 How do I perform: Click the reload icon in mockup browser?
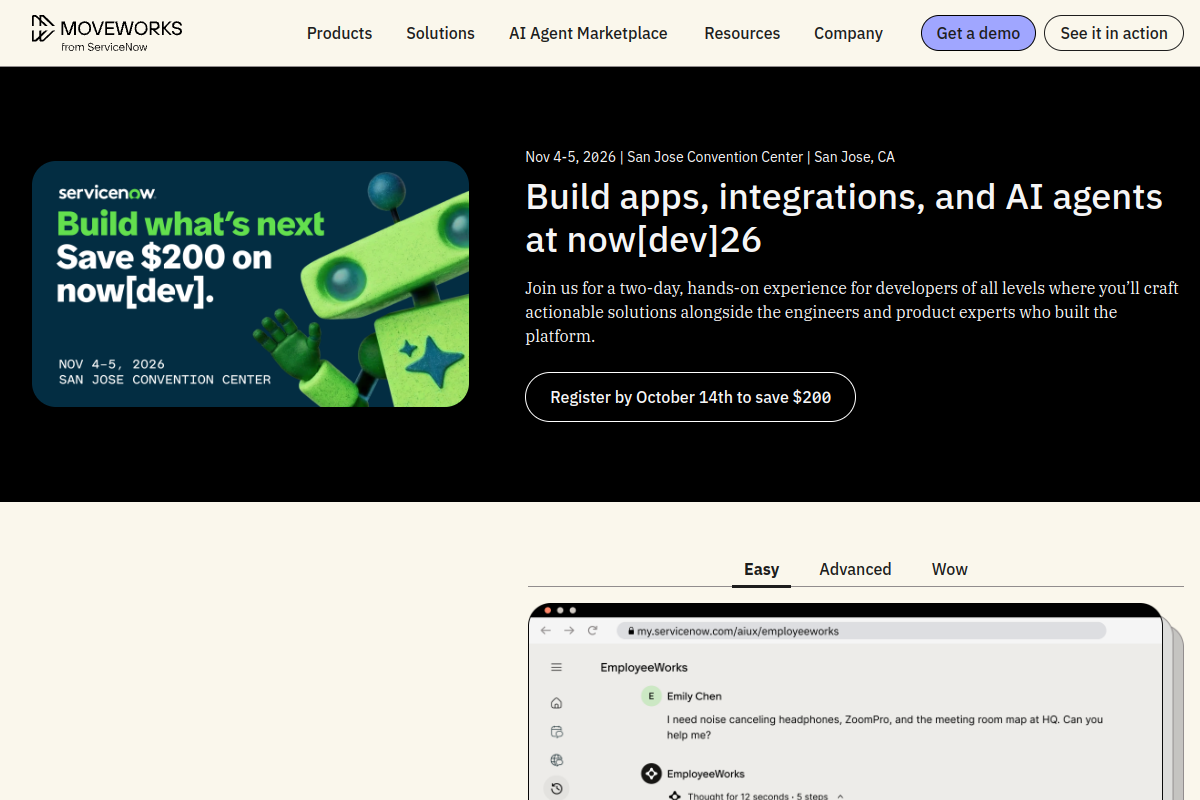tap(592, 631)
